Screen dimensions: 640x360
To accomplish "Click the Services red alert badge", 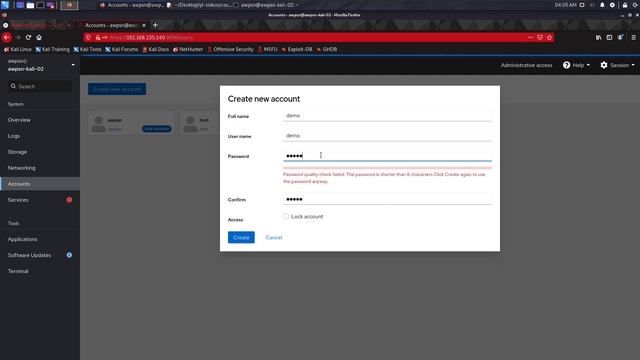I will [x=69, y=200].
